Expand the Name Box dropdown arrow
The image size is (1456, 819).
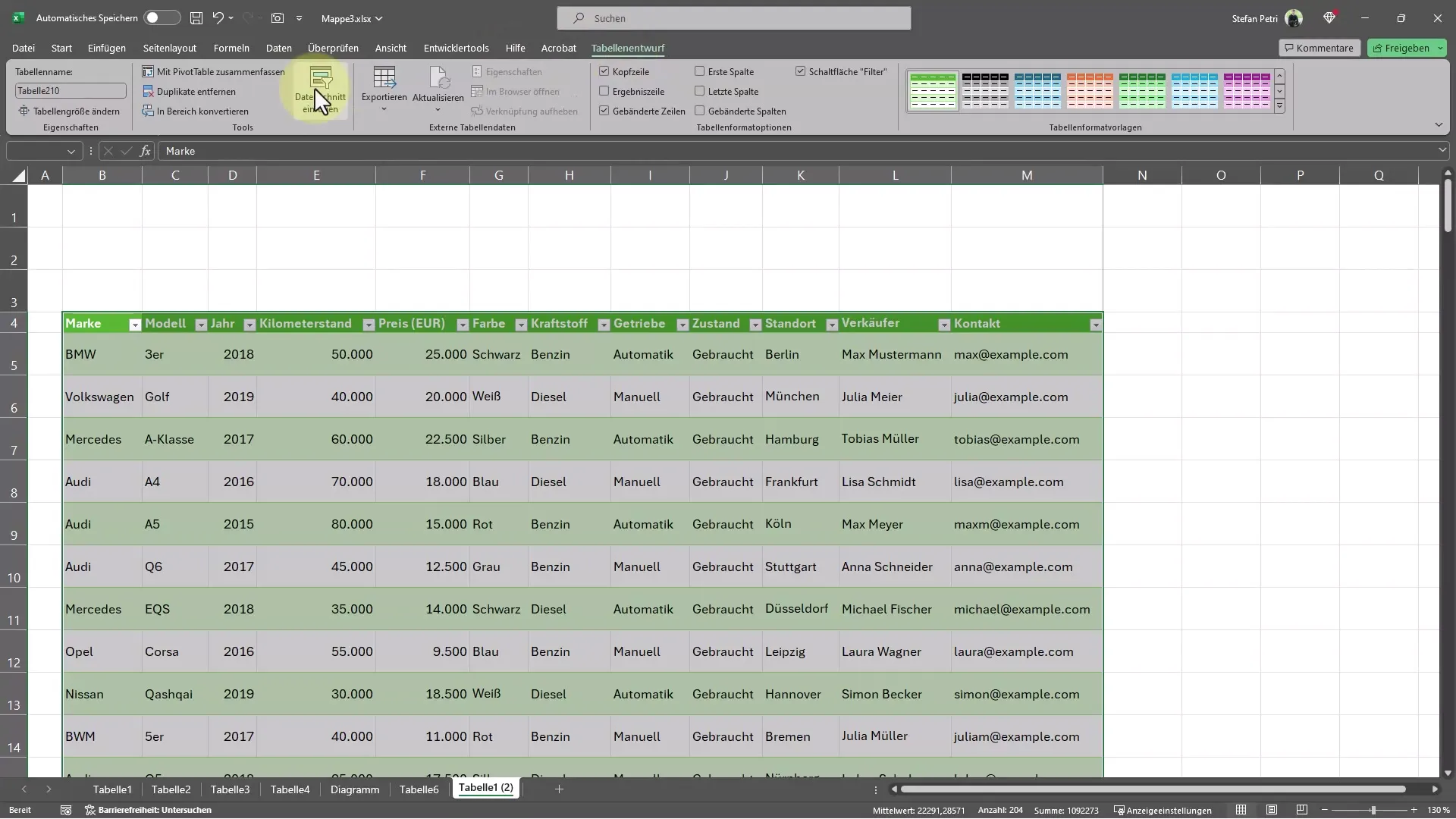[71, 151]
